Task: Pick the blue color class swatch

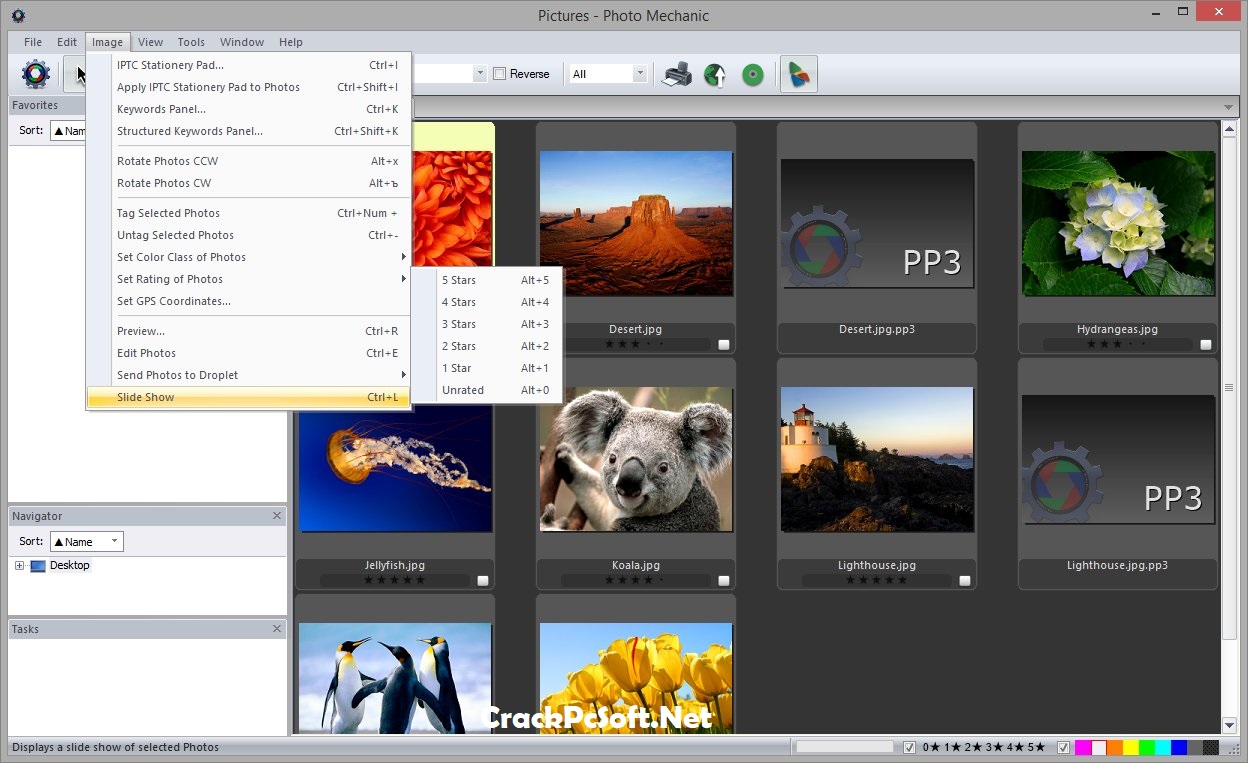Action: point(1179,747)
